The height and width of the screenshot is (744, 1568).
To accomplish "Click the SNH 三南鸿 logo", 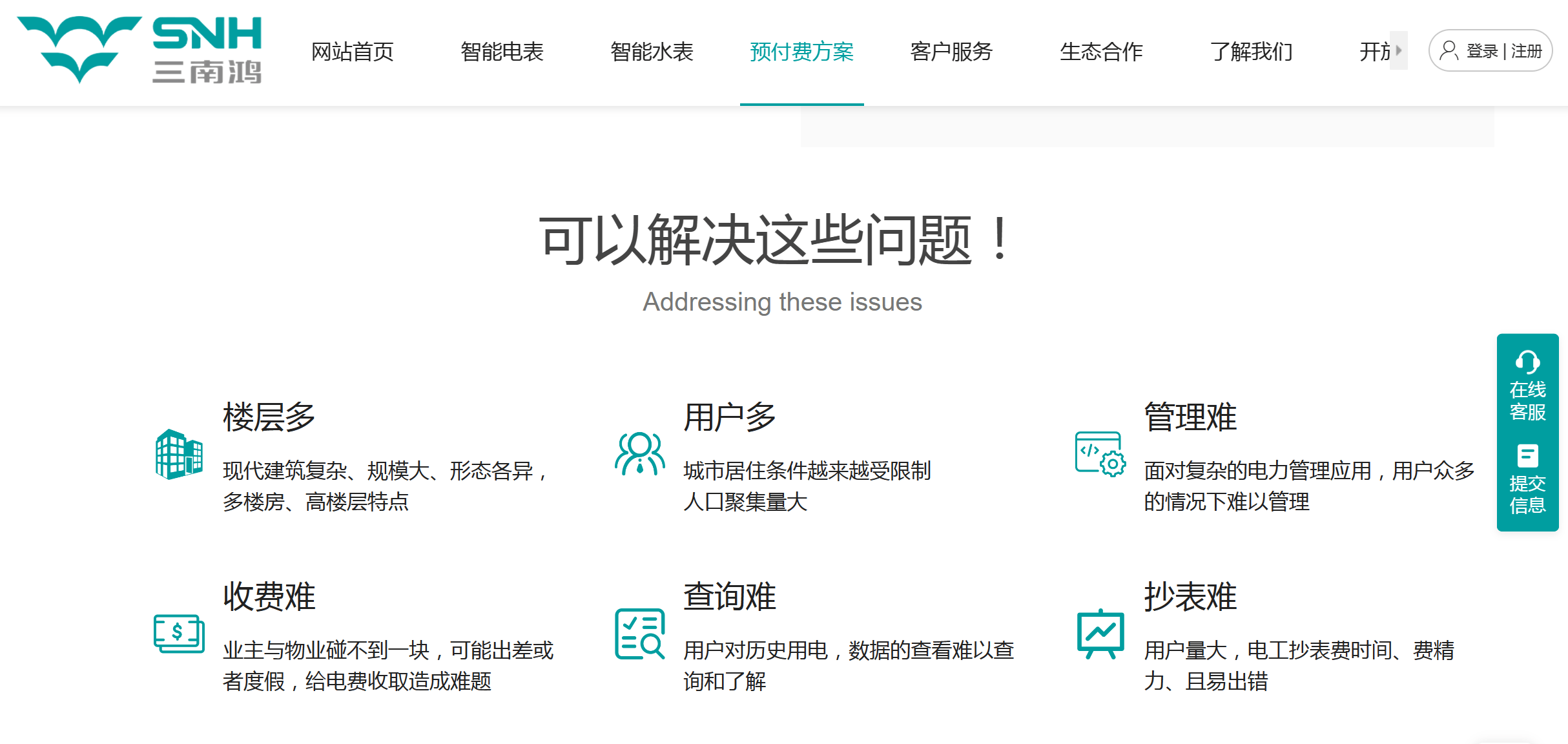I will [x=139, y=50].
